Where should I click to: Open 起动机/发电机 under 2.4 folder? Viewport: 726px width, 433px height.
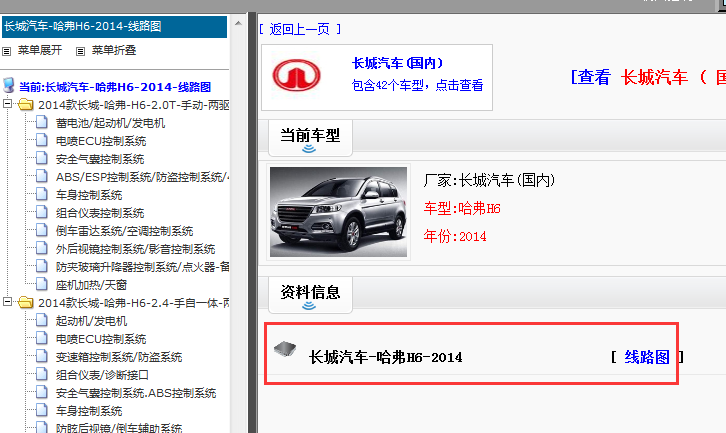[91, 321]
